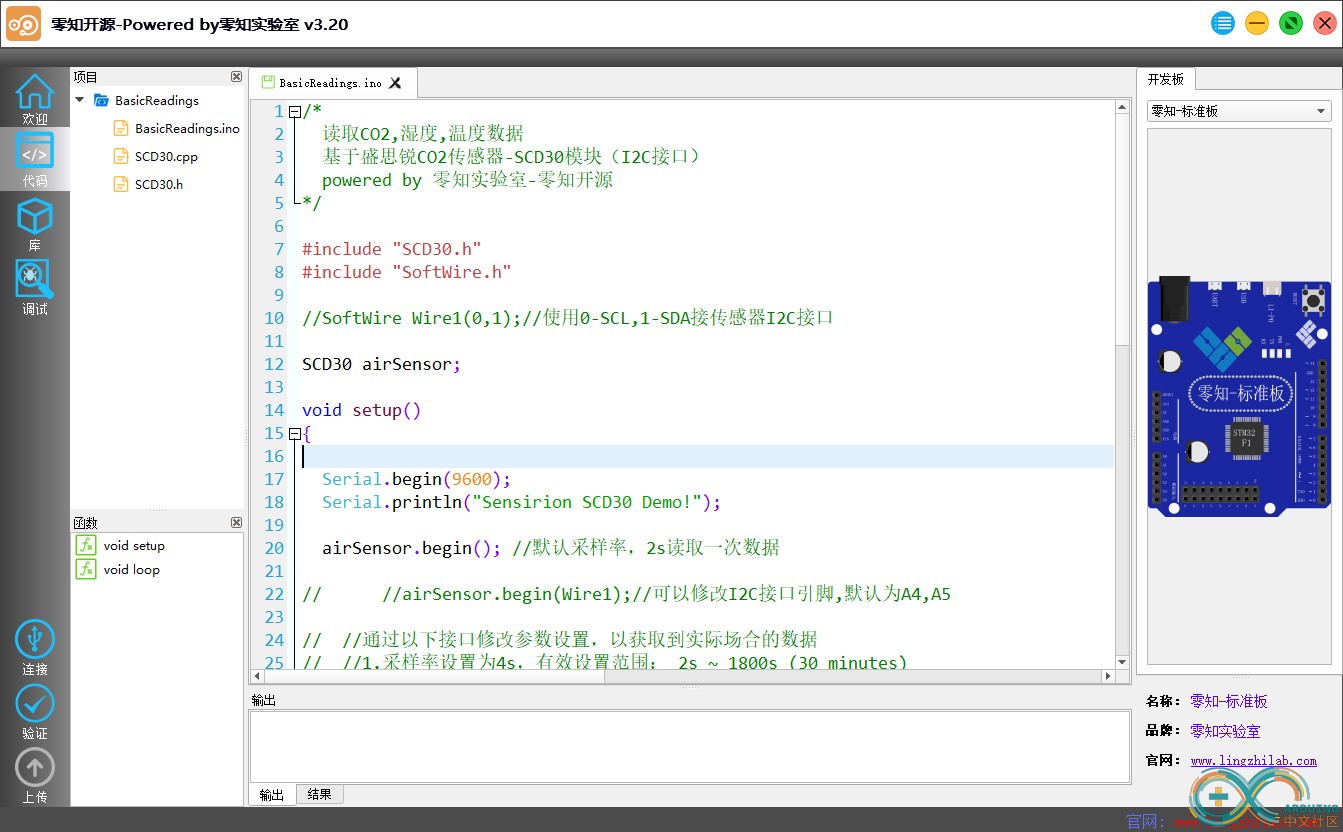This screenshot has width=1343, height=832.
Task: Open the 库 library panel
Action: point(34,225)
